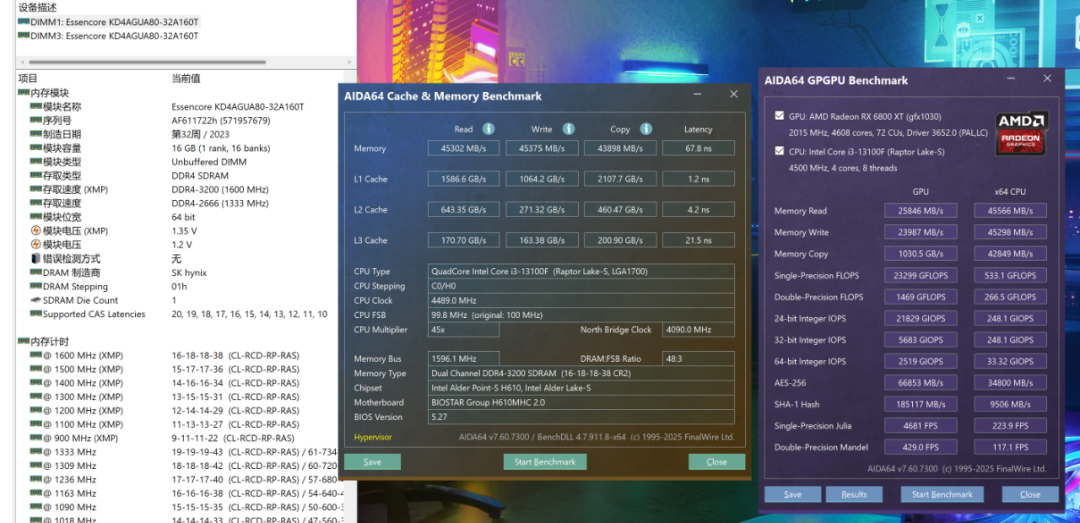
Task: Click GPU Memory Read value 25846 MB/s
Action: click(920, 211)
